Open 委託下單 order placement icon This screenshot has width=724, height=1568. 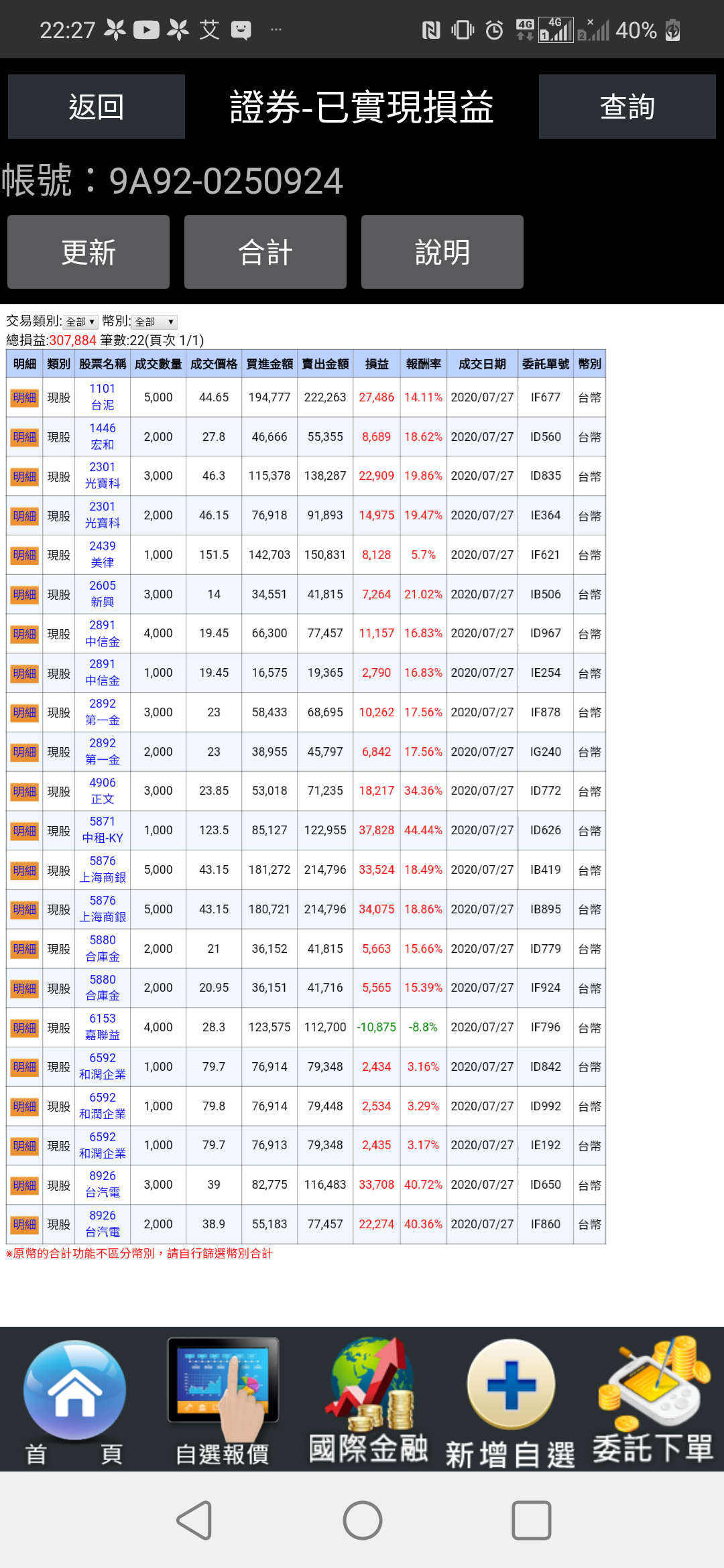[x=653, y=1400]
